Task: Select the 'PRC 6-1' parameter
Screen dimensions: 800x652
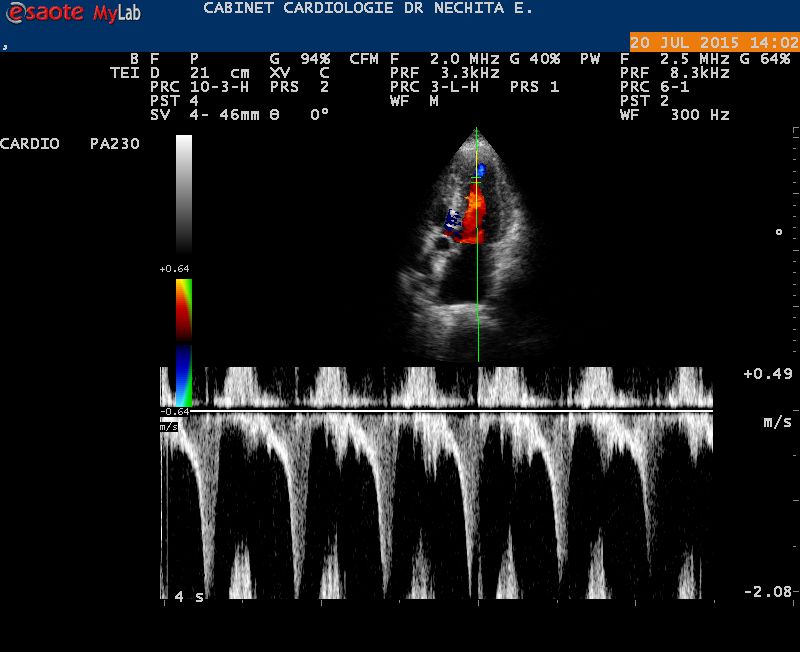Action: coord(655,87)
